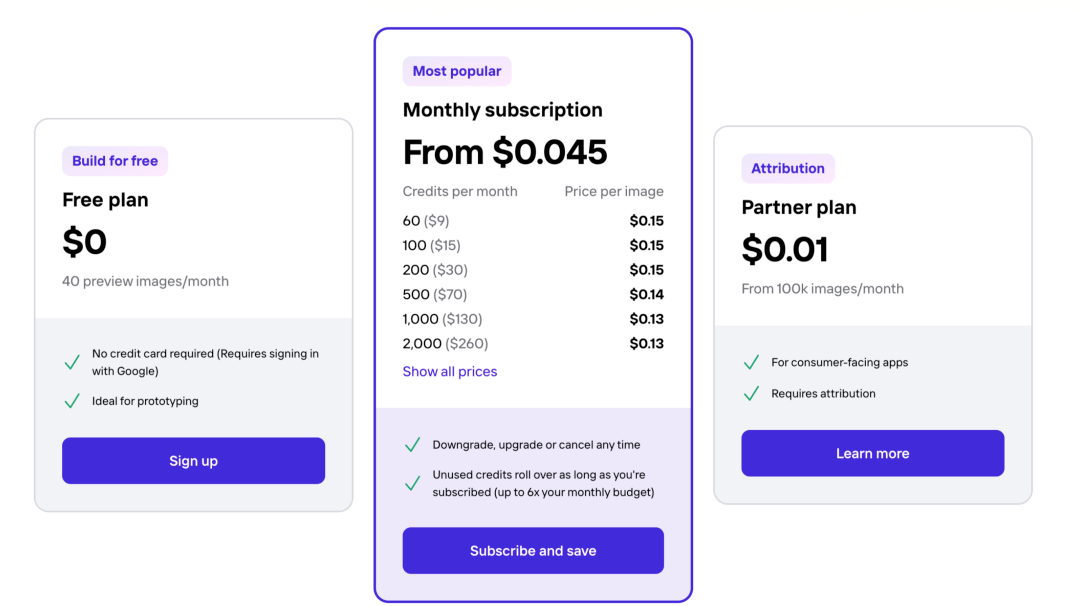Click the Monthly subscription heading
Screen dimensions: 1080x606
click(x=503, y=110)
